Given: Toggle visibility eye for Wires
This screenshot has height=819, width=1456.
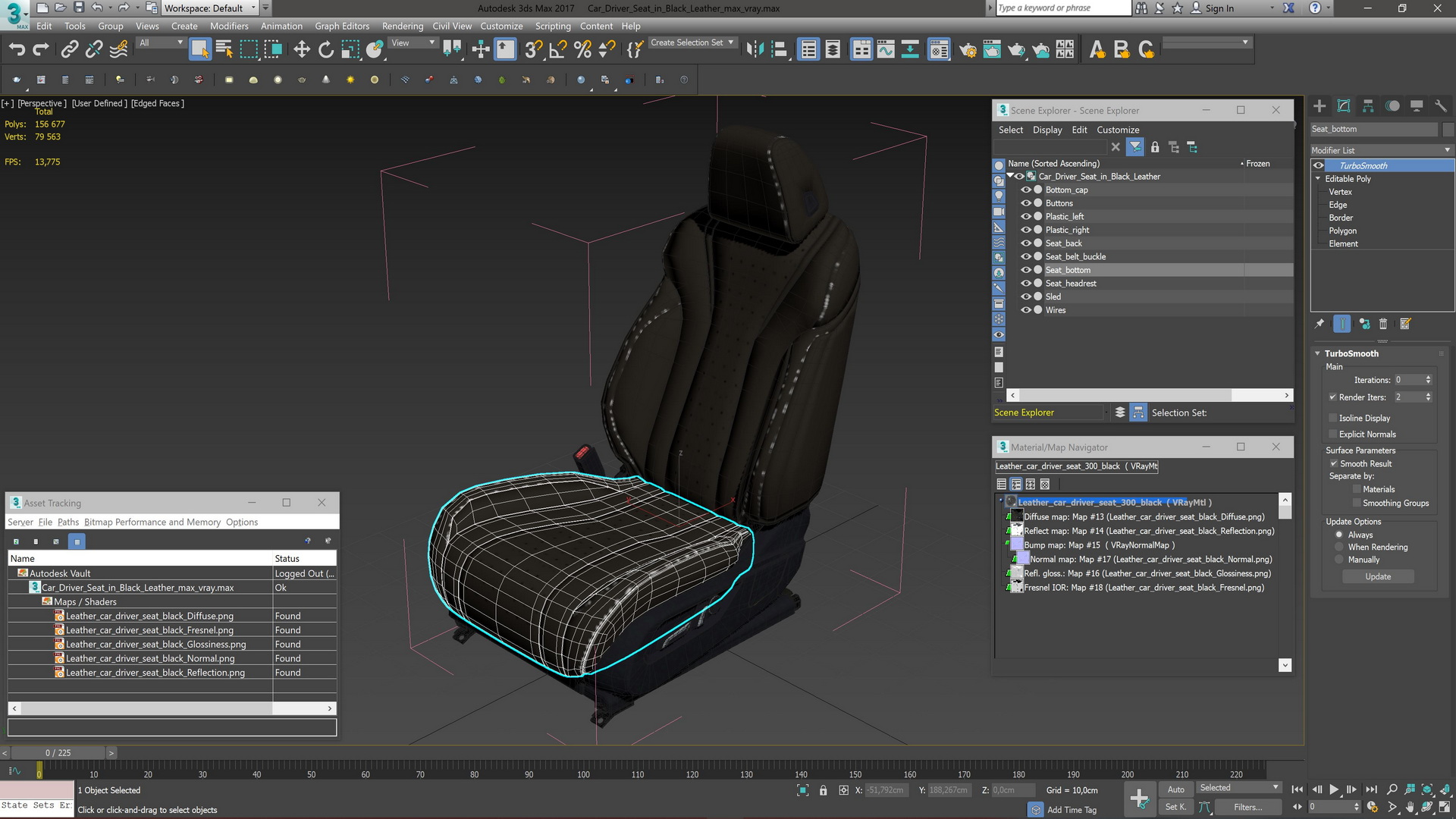Looking at the screenshot, I should [1026, 310].
